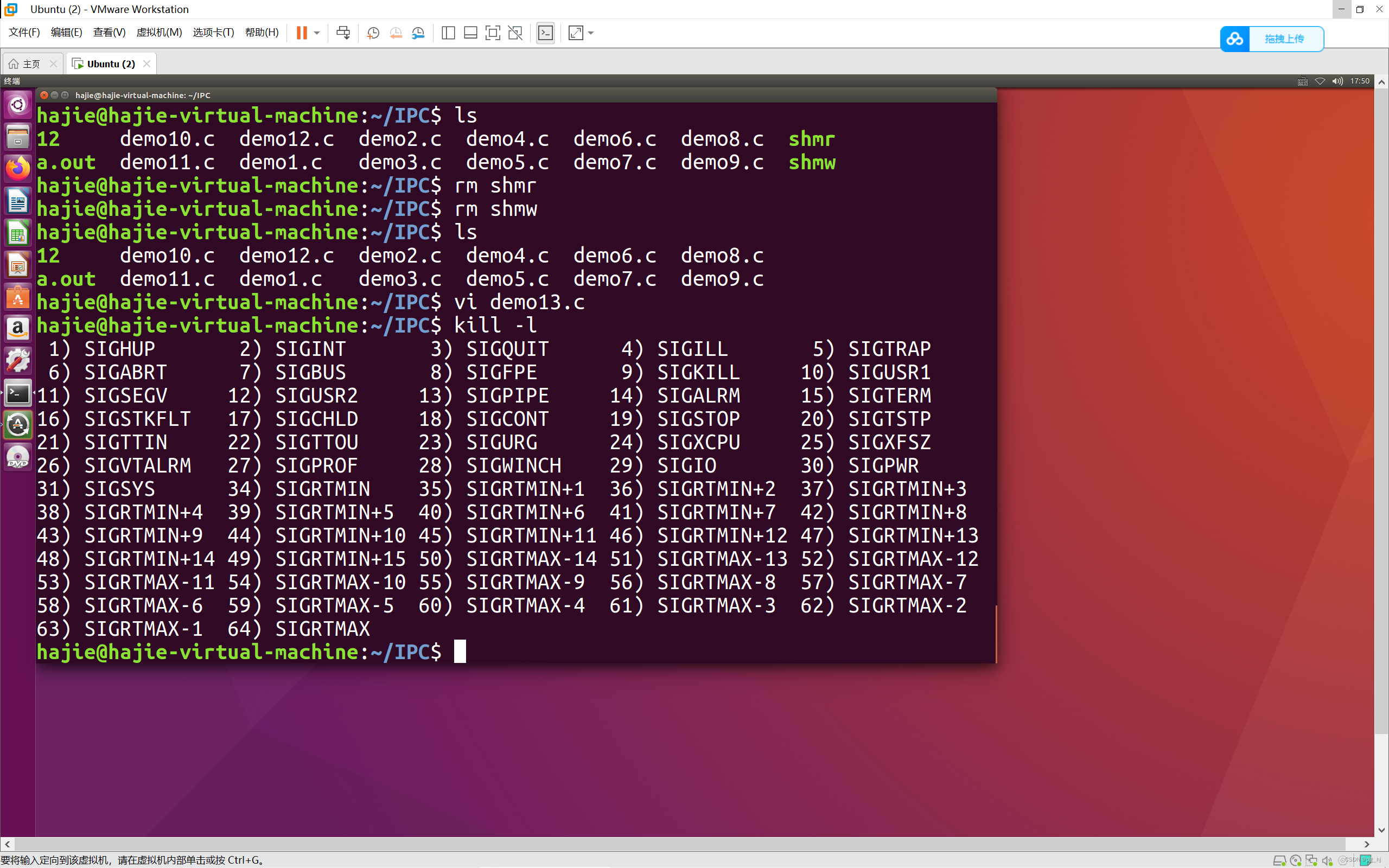The width and height of the screenshot is (1389, 868).
Task: Toggle the library sidebar panel
Action: click(x=448, y=33)
